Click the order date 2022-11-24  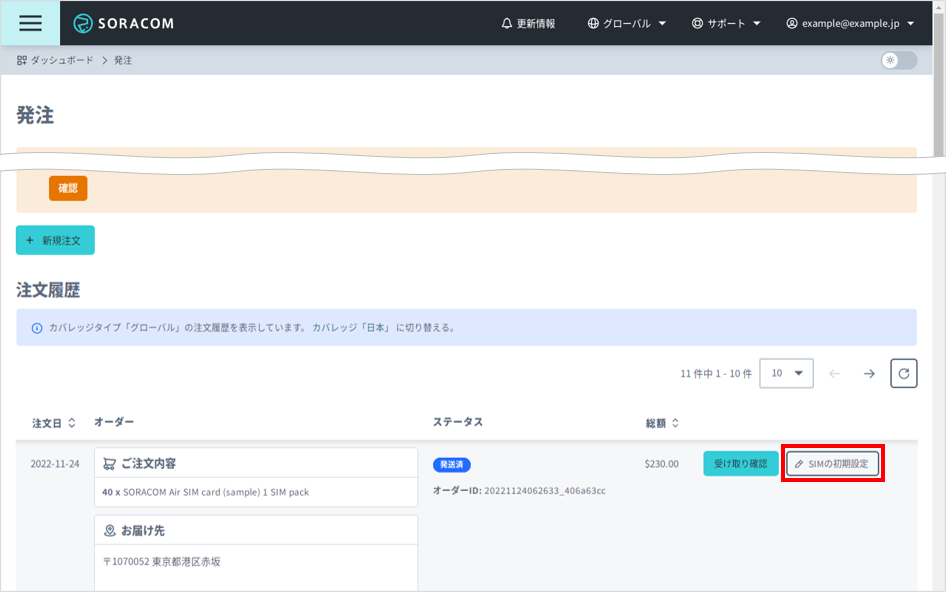point(55,464)
